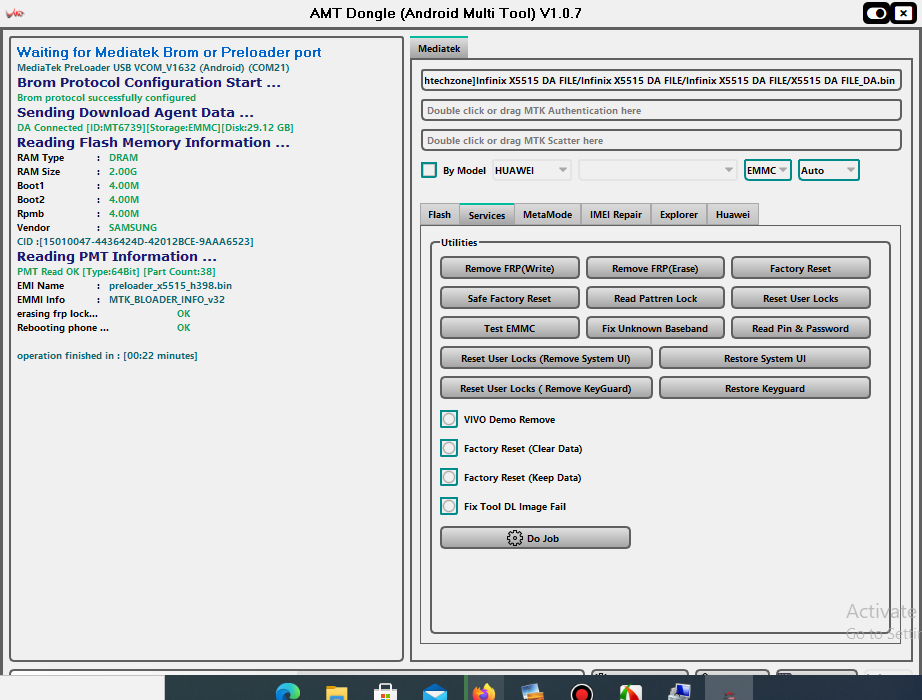Screen dimensions: 922x700
Task: Select Factory Reset (Clear Data) radio option
Action: (x=449, y=448)
